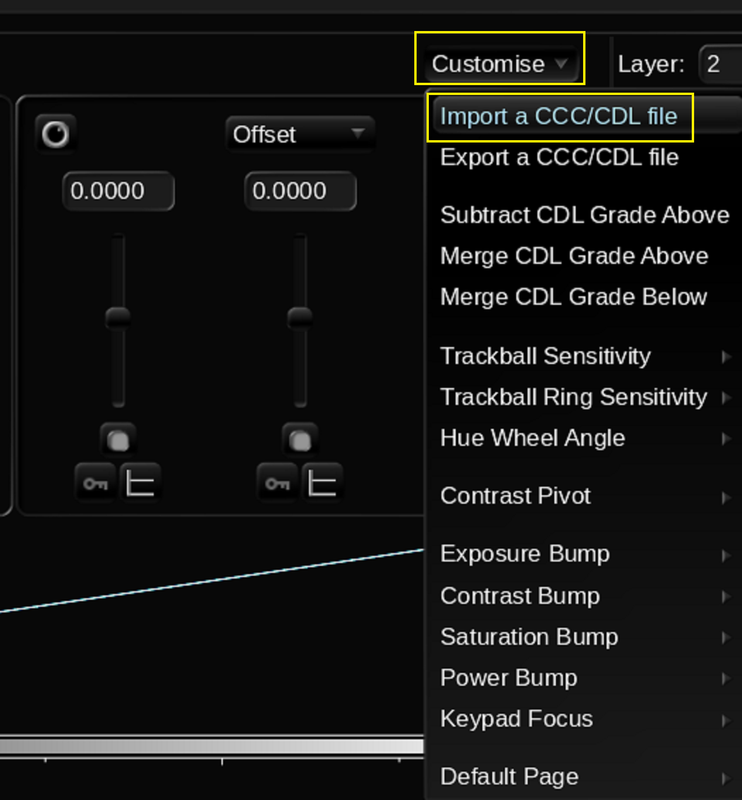Choose Merge CDL Grade Below

pyautogui.click(x=584, y=297)
